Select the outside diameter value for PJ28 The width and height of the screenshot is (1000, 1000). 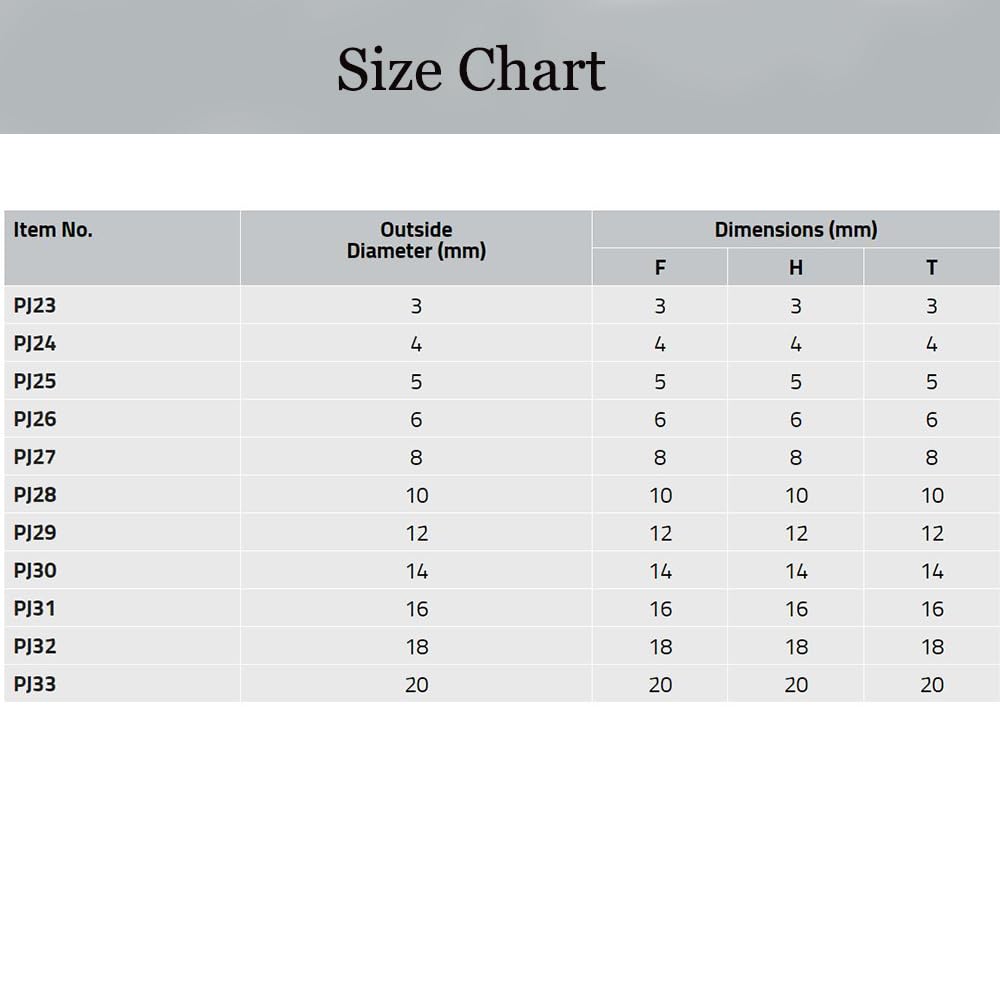click(417, 496)
